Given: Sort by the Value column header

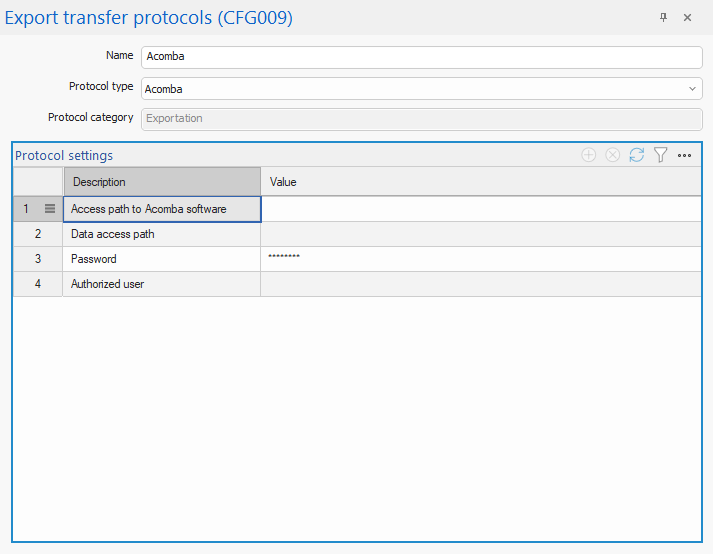Looking at the screenshot, I should tap(480, 182).
